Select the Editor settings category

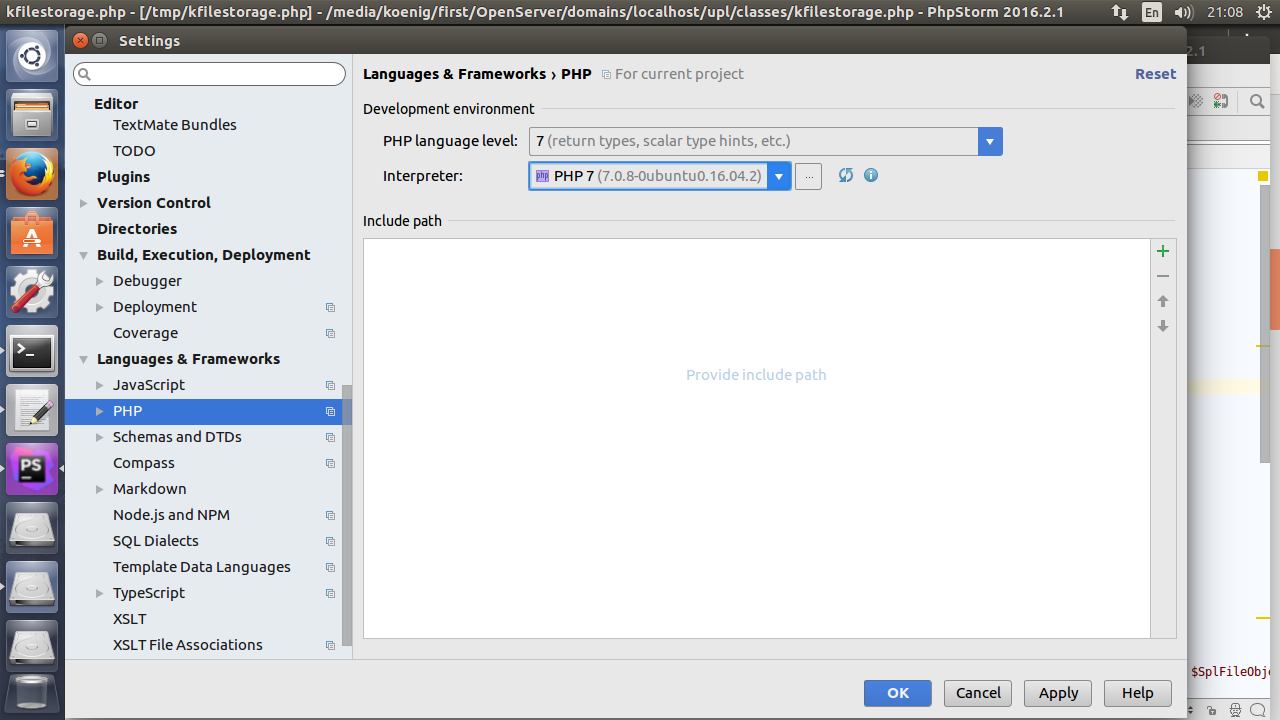[x=116, y=104]
